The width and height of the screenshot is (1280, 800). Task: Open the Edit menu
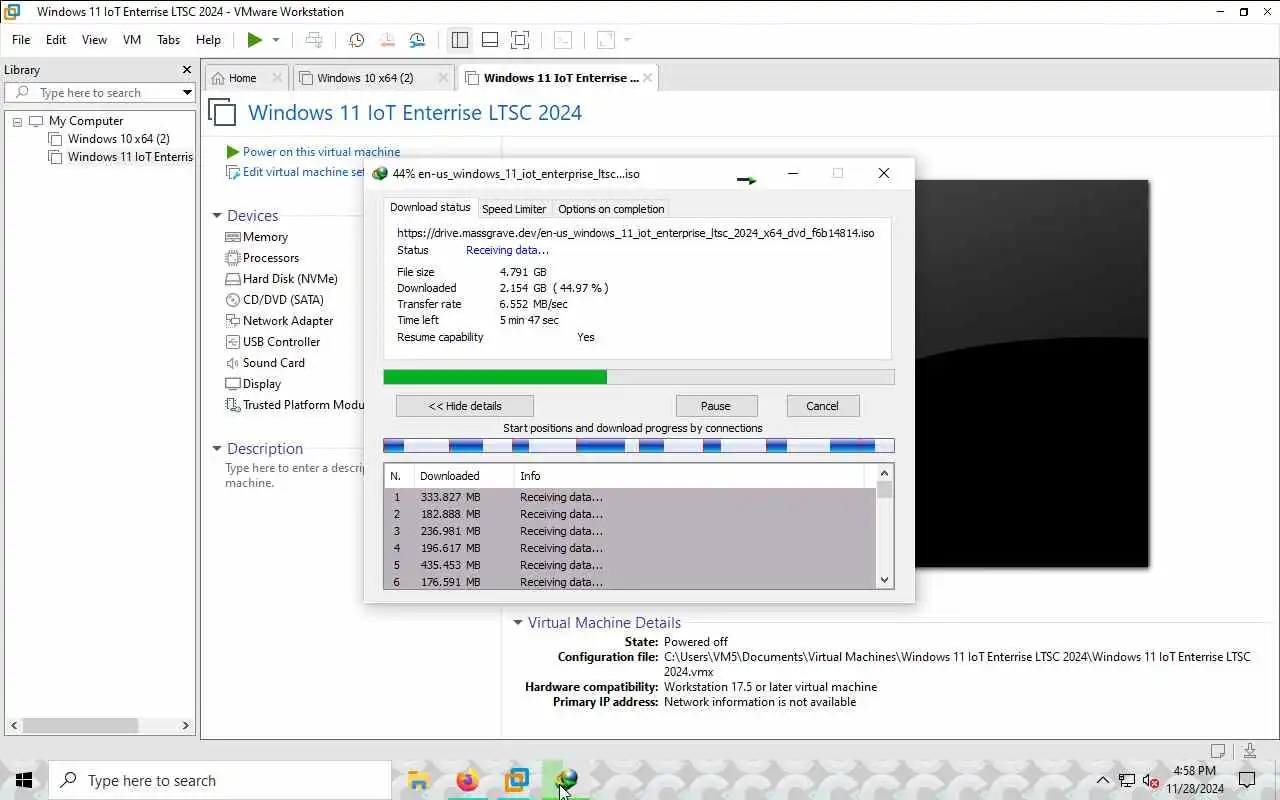[56, 40]
